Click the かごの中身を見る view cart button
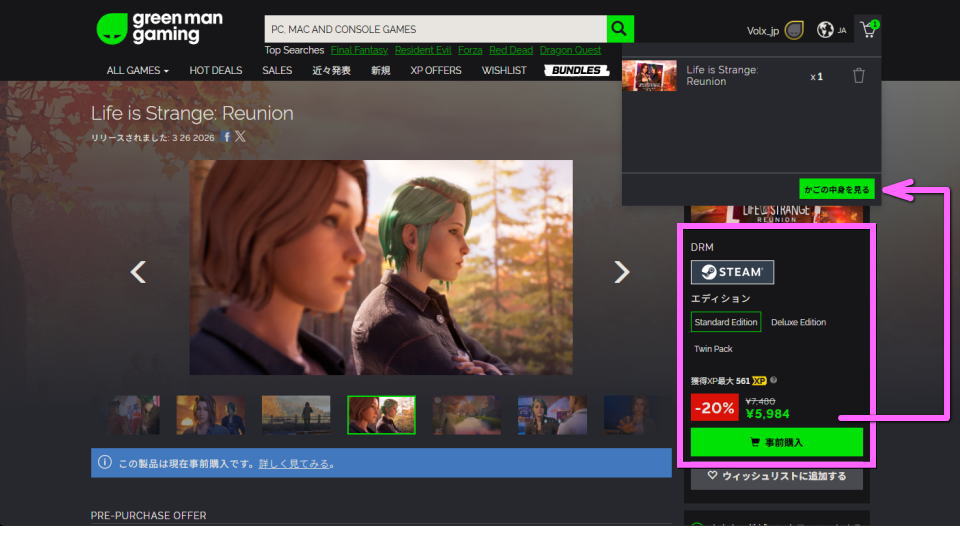 pyautogui.click(x=837, y=189)
